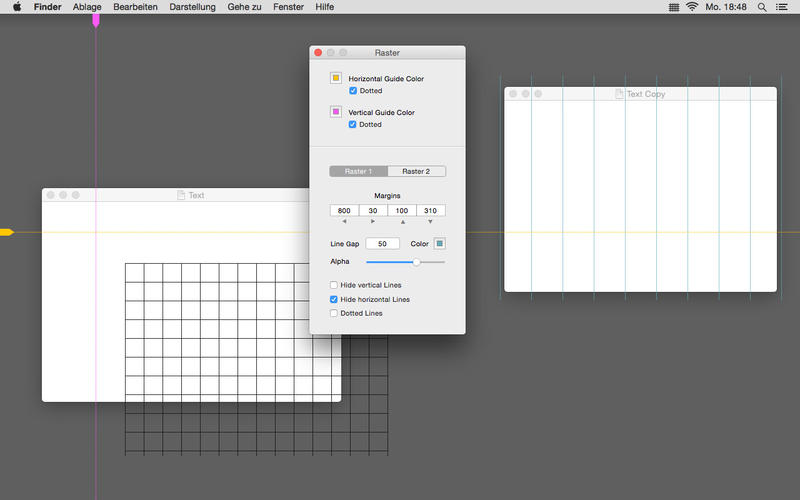Viewport: 800px width, 500px height.
Task: Open the raster line Color swatch
Action: point(439,243)
